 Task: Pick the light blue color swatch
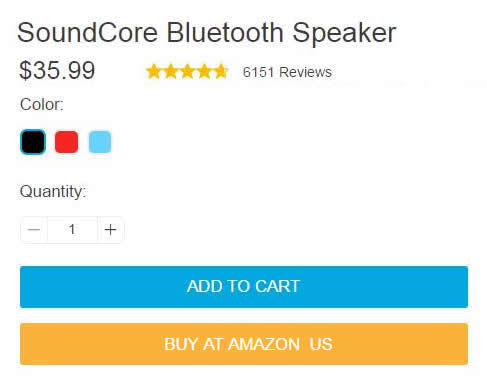(100, 142)
